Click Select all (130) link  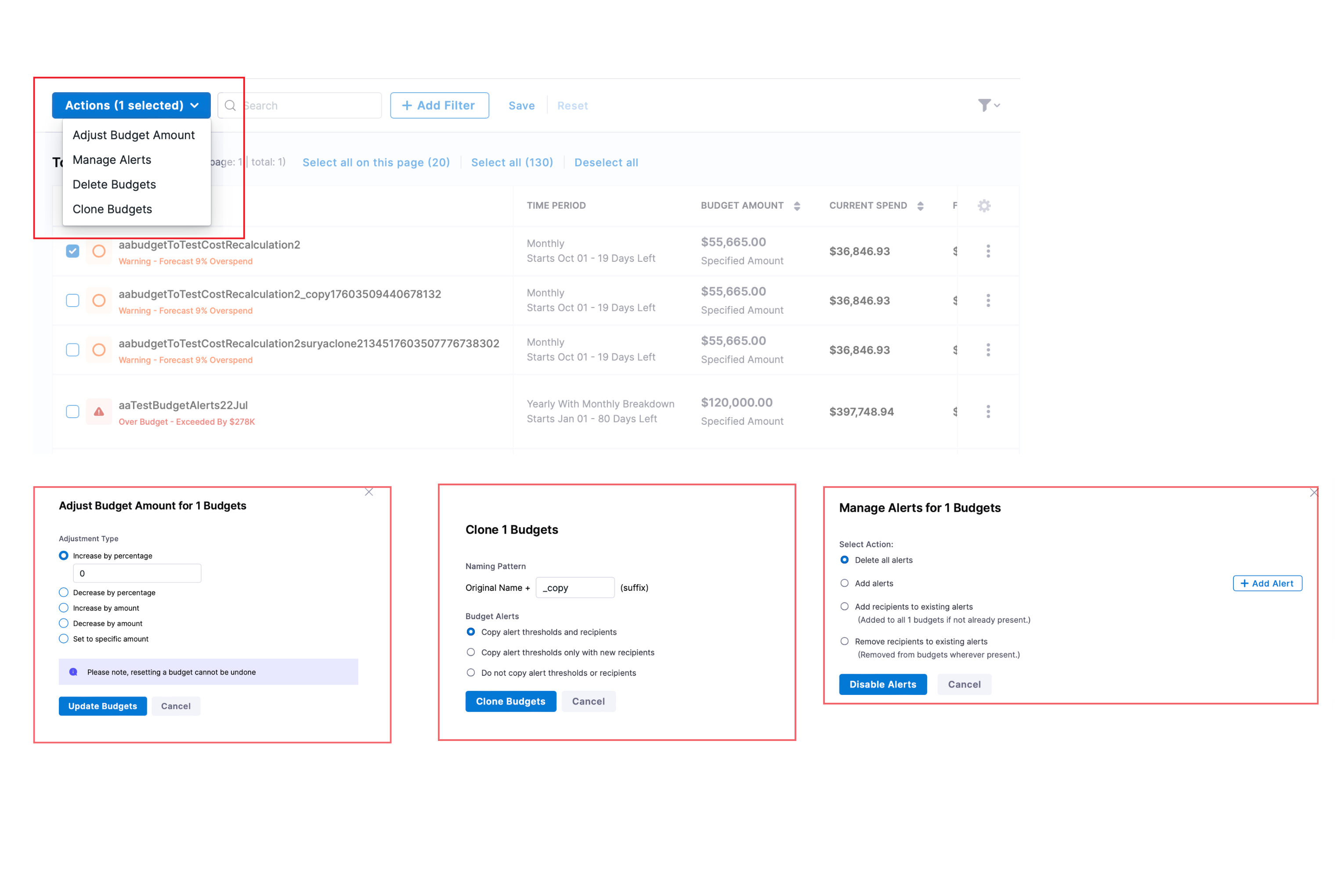click(x=512, y=162)
